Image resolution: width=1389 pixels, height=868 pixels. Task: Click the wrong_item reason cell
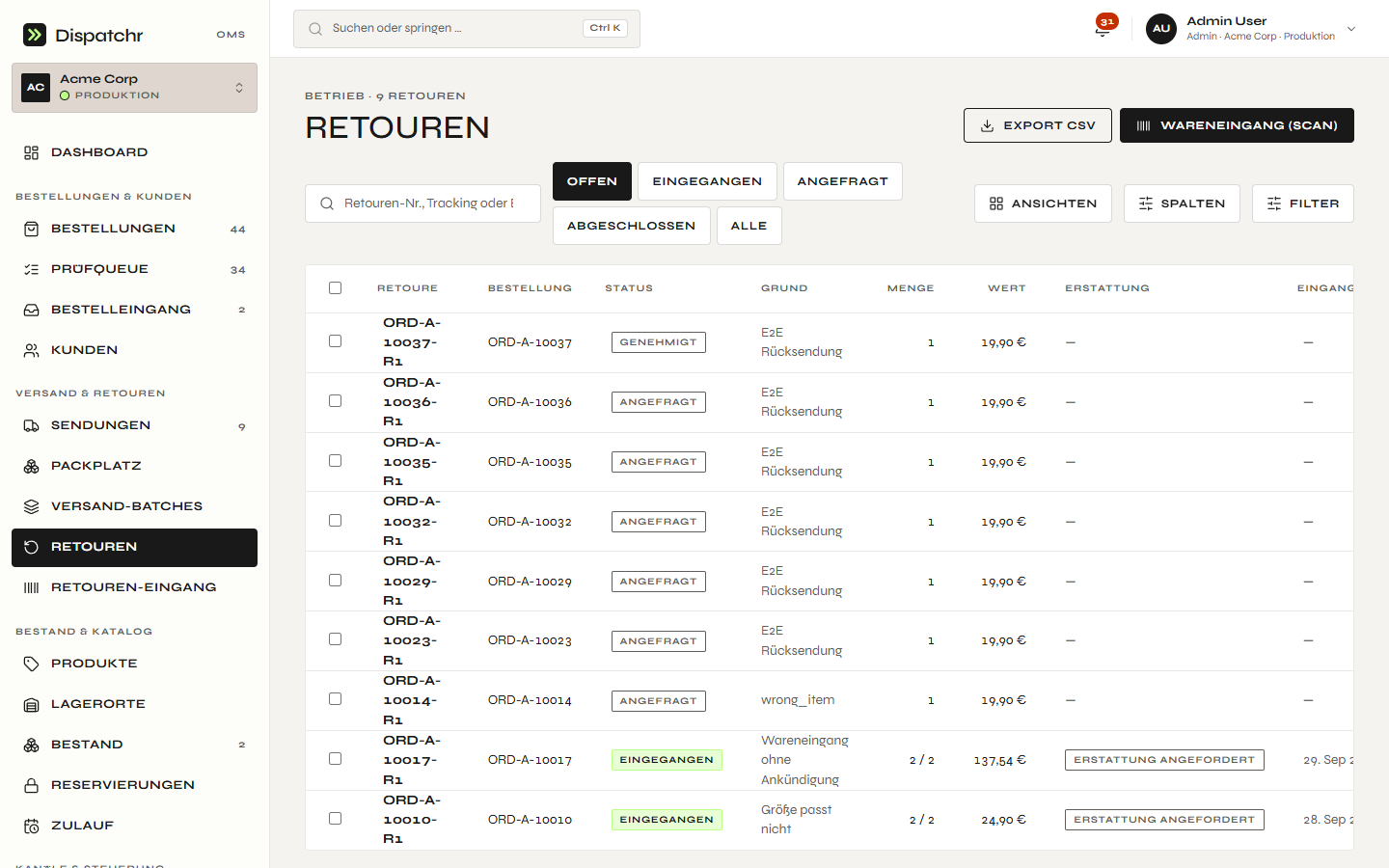click(798, 700)
